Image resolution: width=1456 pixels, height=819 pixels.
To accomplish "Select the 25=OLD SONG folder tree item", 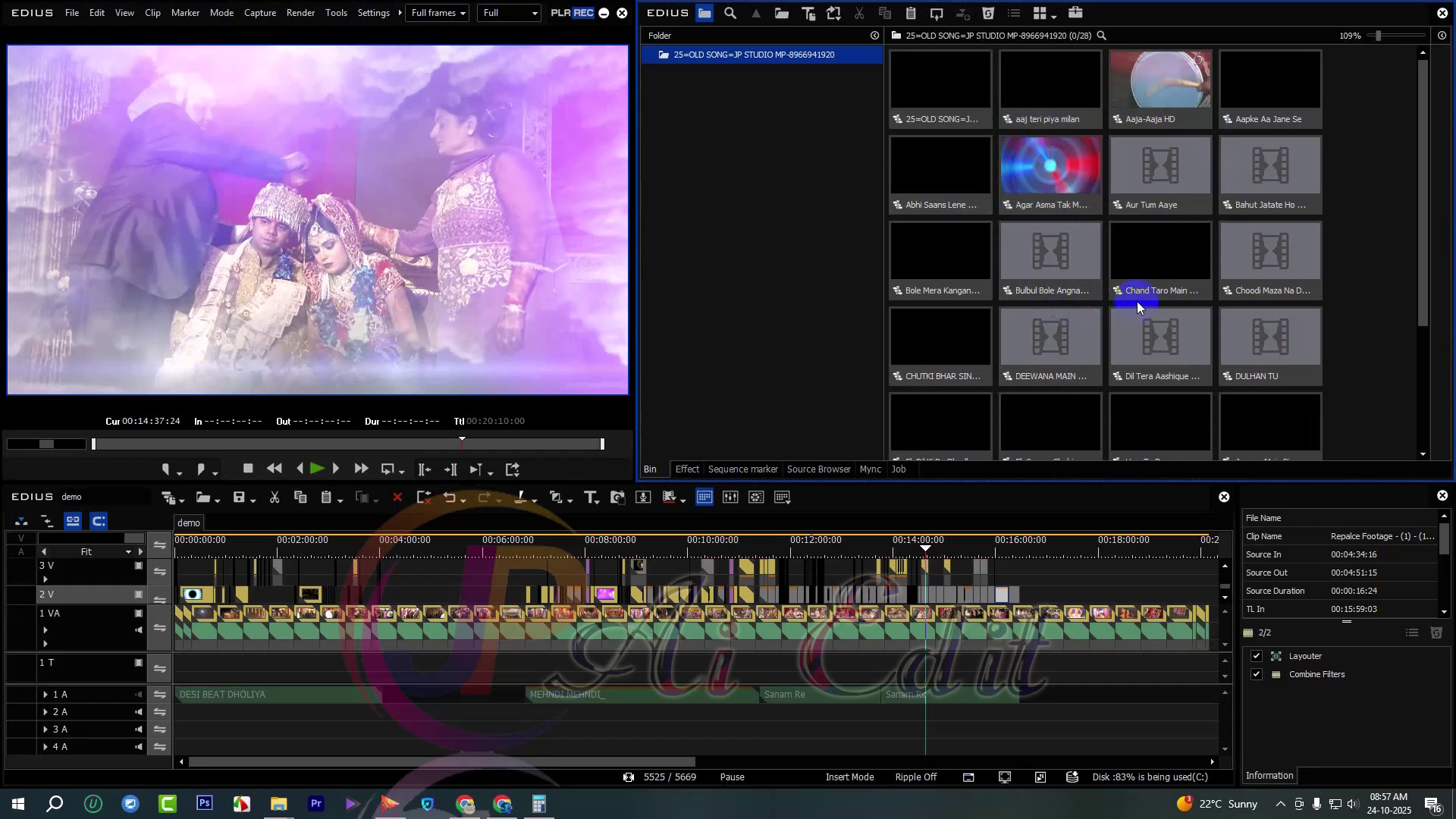I will [x=753, y=55].
